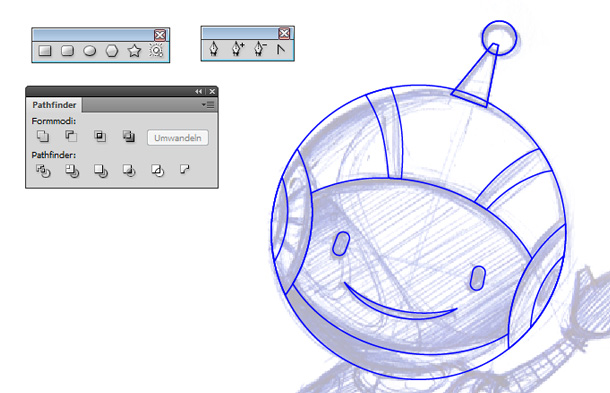Apply Divide pathfinder operation

click(x=43, y=171)
